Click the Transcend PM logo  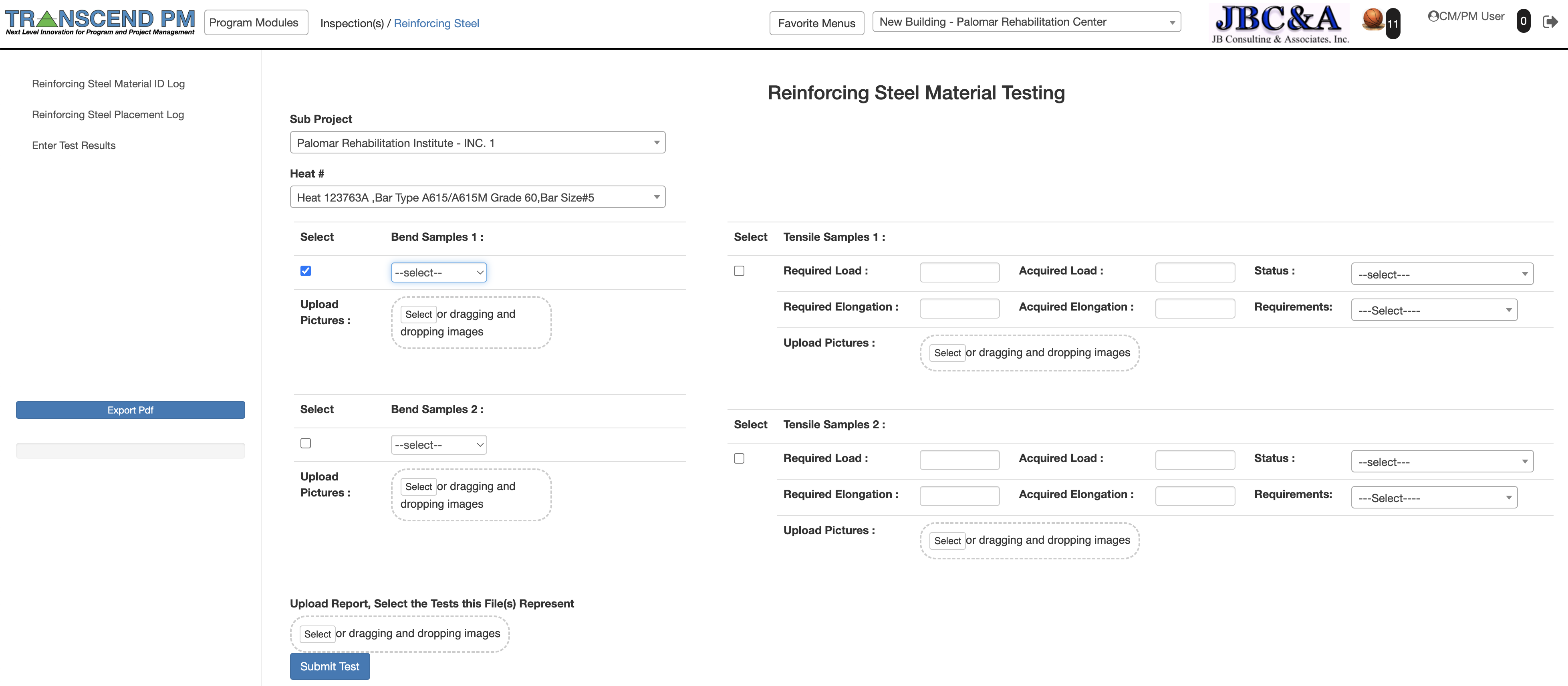coord(101,22)
